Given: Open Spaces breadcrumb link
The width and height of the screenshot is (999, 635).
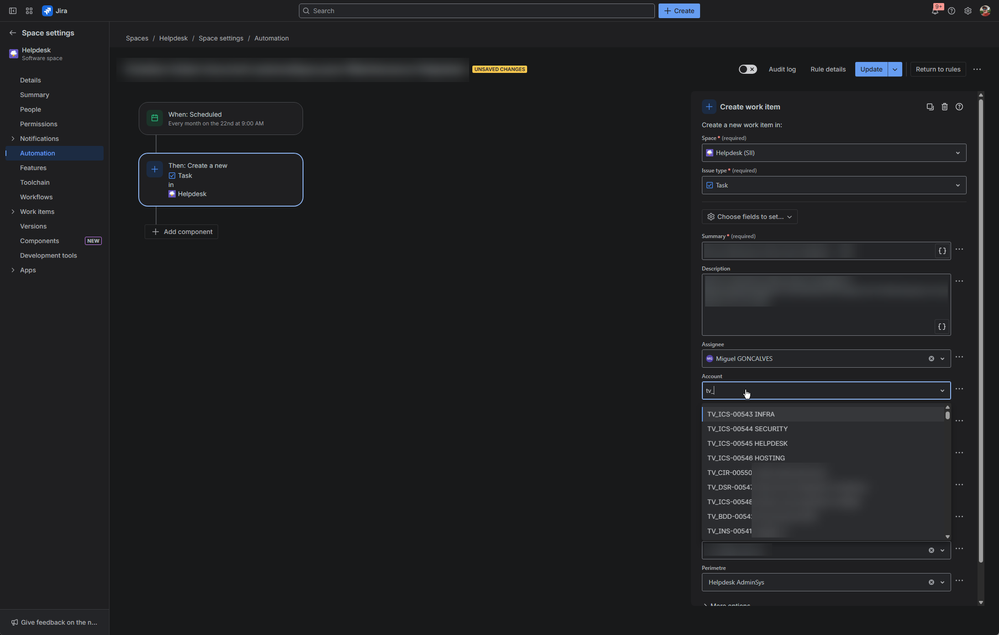Looking at the screenshot, I should tap(137, 38).
